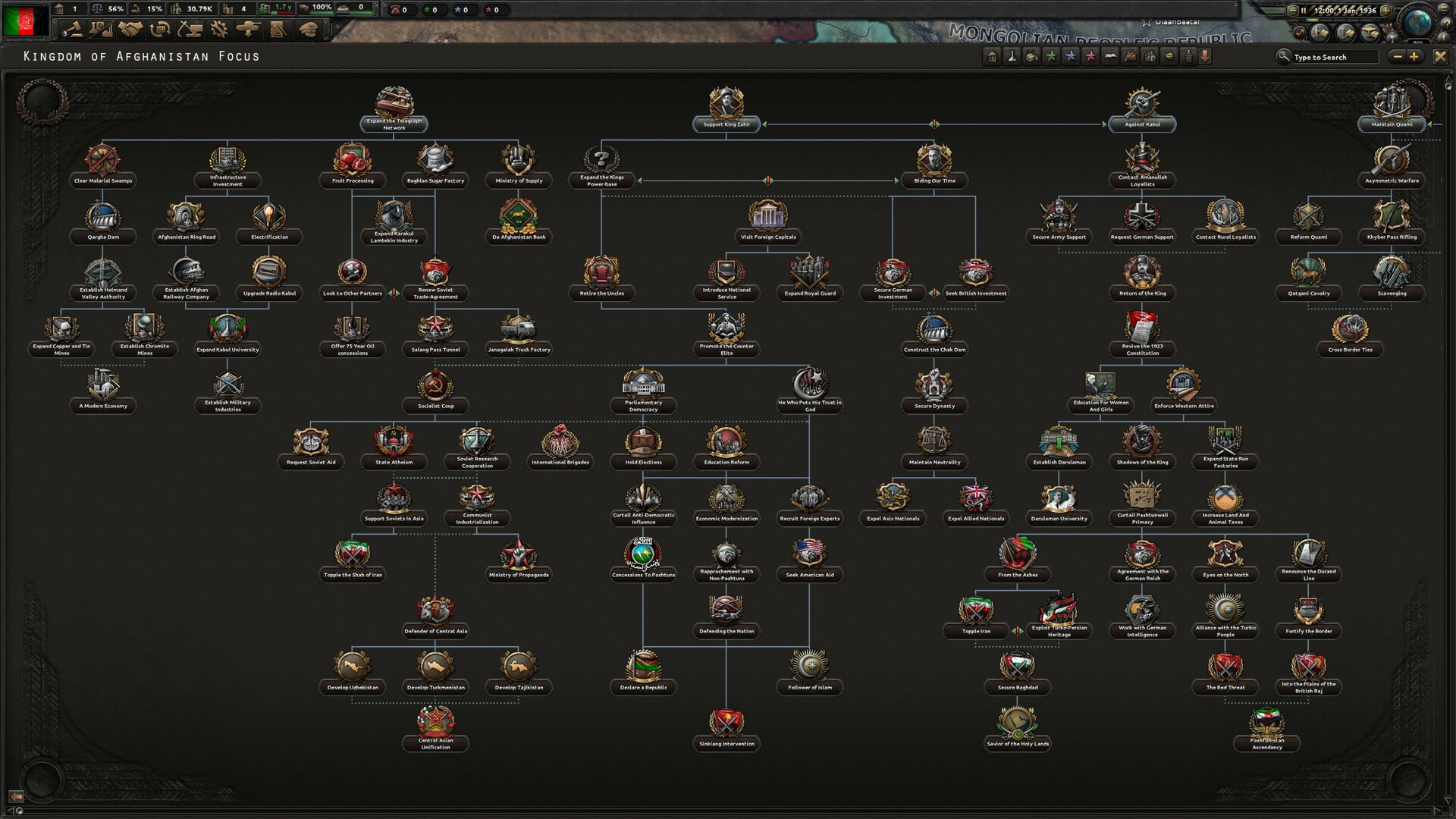1456x819 pixels.
Task: Open the Trade and Diplomacy handshake menu
Action: tap(130, 28)
